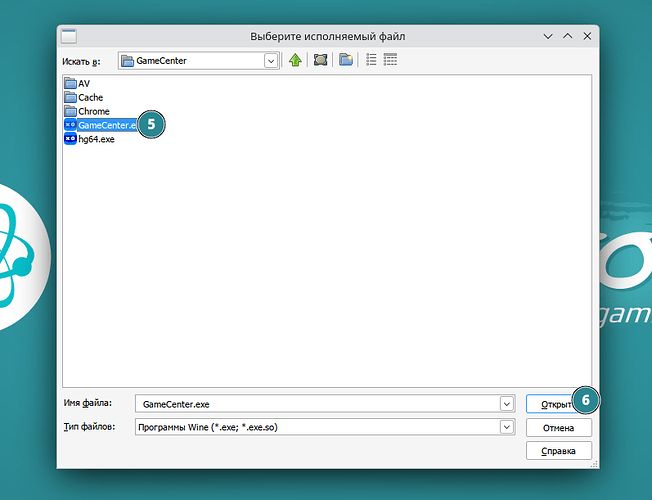652x500 pixels.
Task: Minimize the file dialog window
Action: click(x=548, y=36)
